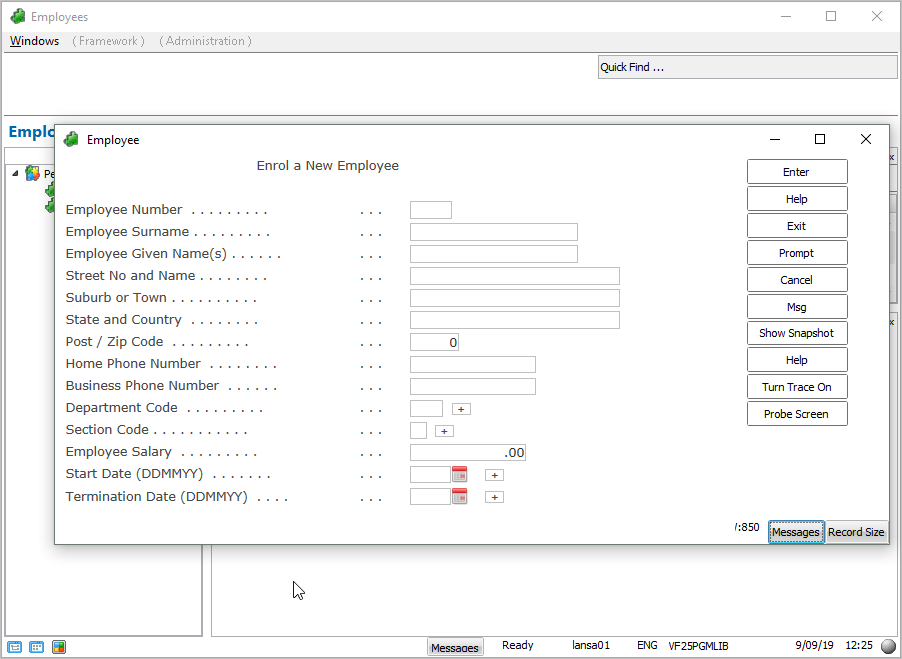
Task: Open the (Framework) menu
Action: (108, 41)
